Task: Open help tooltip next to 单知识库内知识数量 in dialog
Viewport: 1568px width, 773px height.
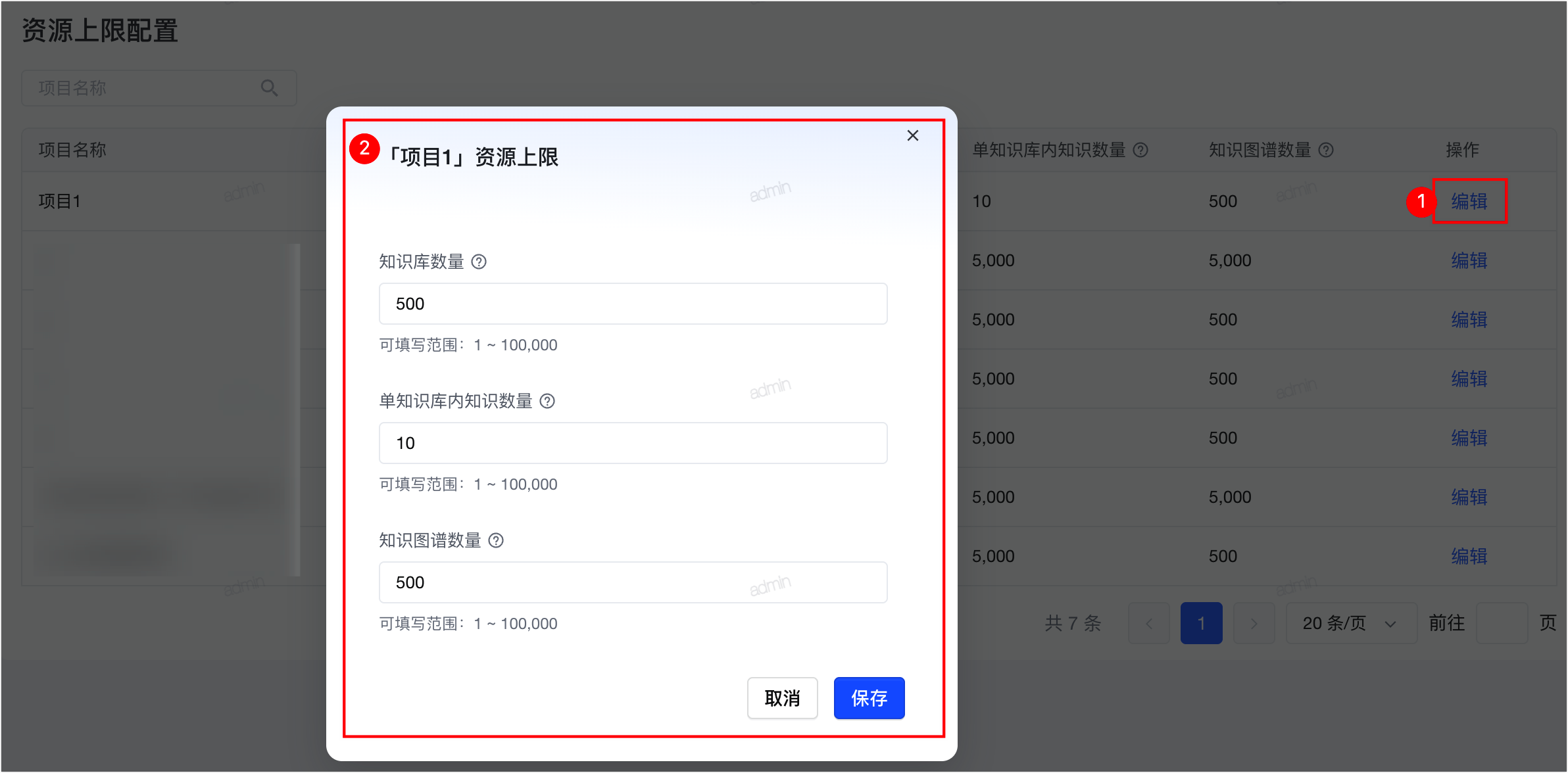Action: [x=547, y=401]
